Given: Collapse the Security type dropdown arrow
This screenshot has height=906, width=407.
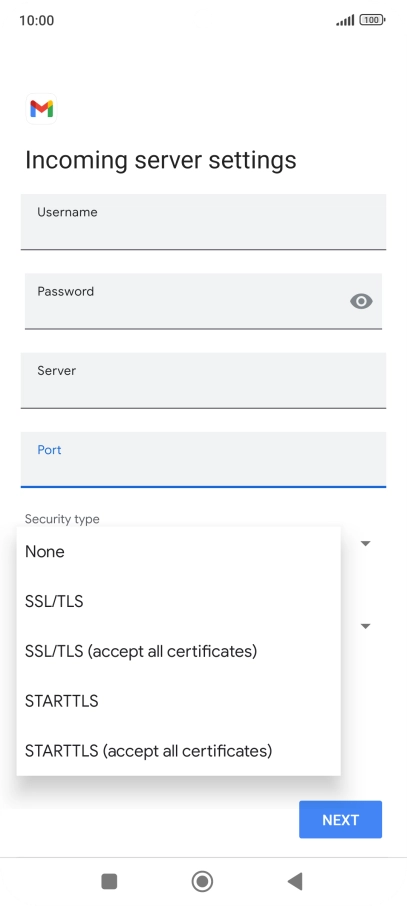Looking at the screenshot, I should pos(365,543).
